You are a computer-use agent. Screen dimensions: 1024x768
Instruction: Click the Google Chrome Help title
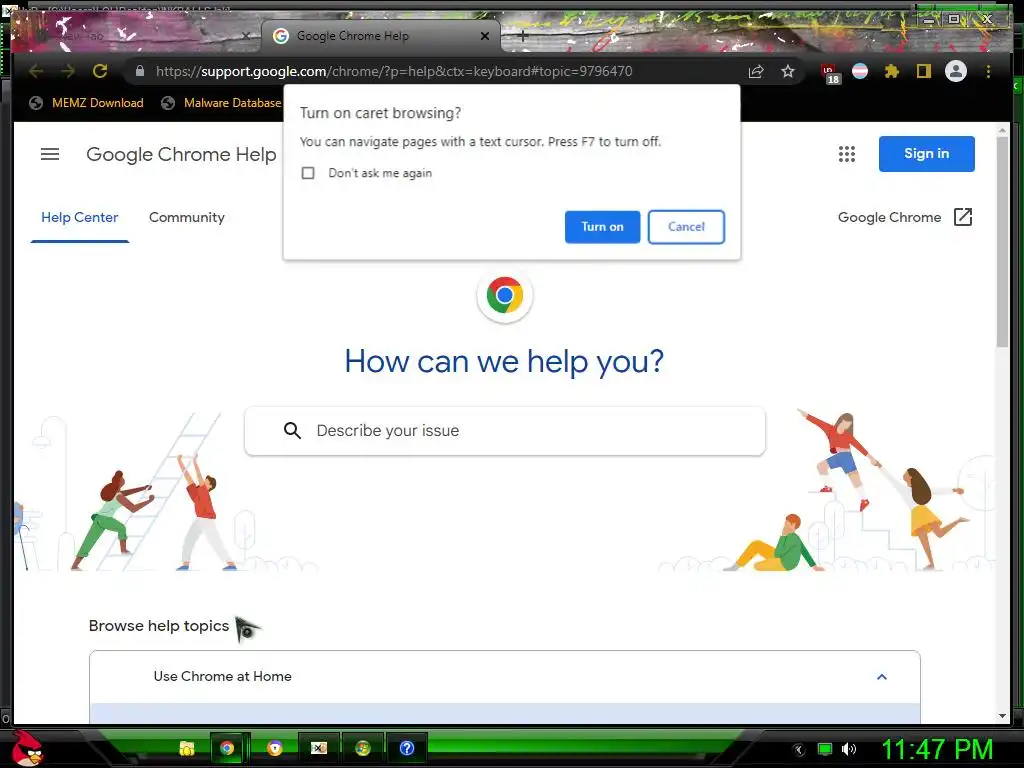point(182,154)
